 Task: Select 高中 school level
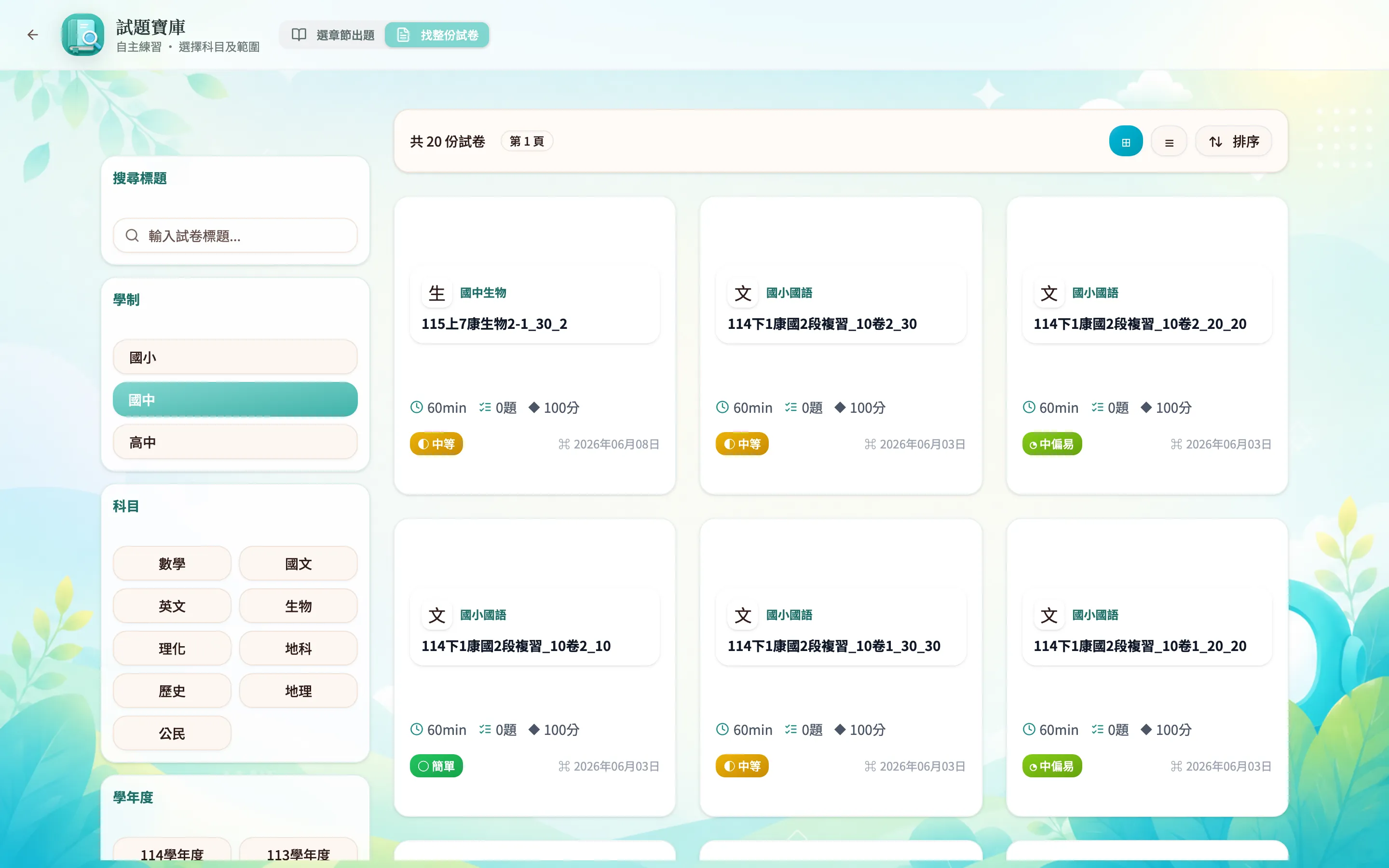coord(235,442)
